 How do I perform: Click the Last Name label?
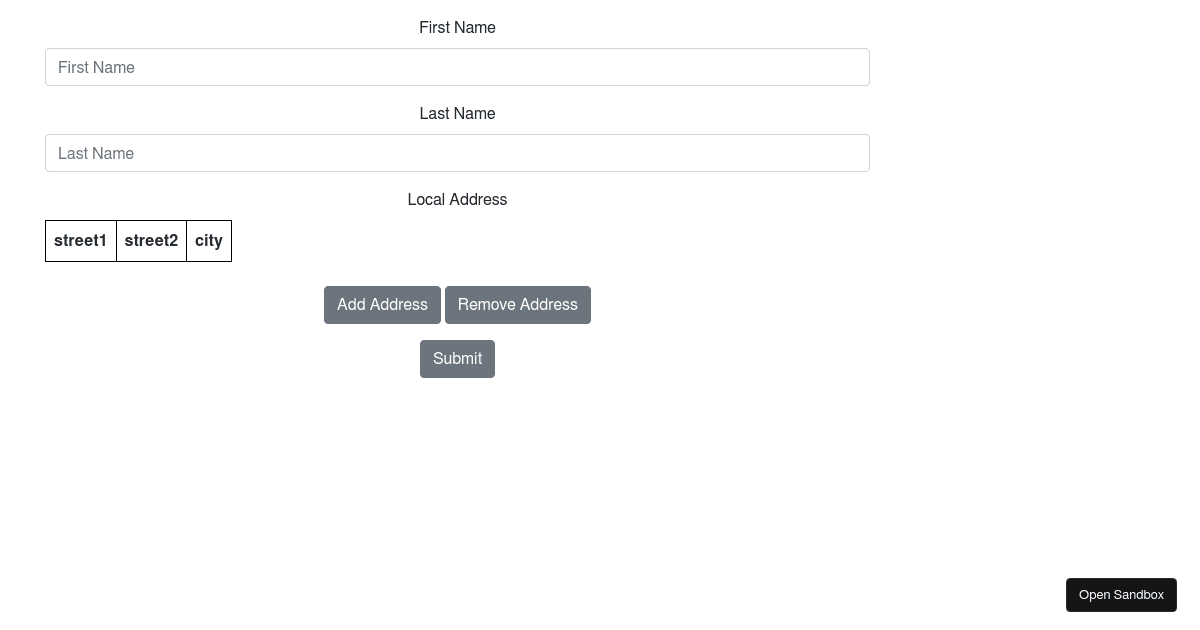click(x=457, y=113)
